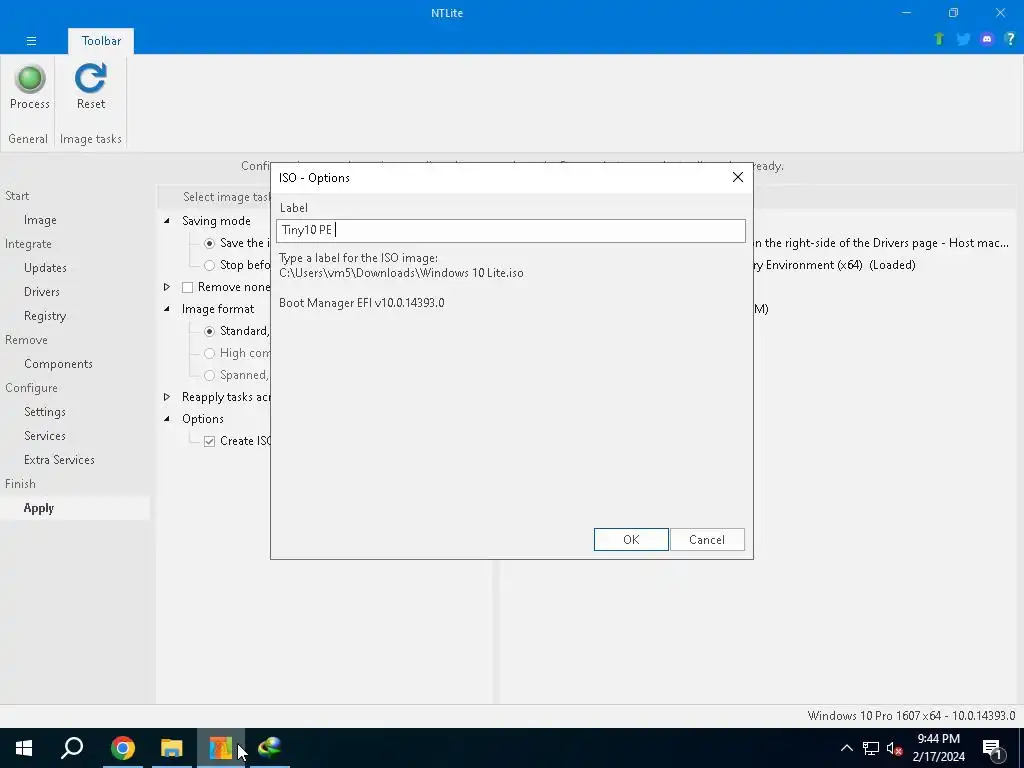Open File Explorer from the taskbar
This screenshot has height=768, width=1024.
pos(171,748)
